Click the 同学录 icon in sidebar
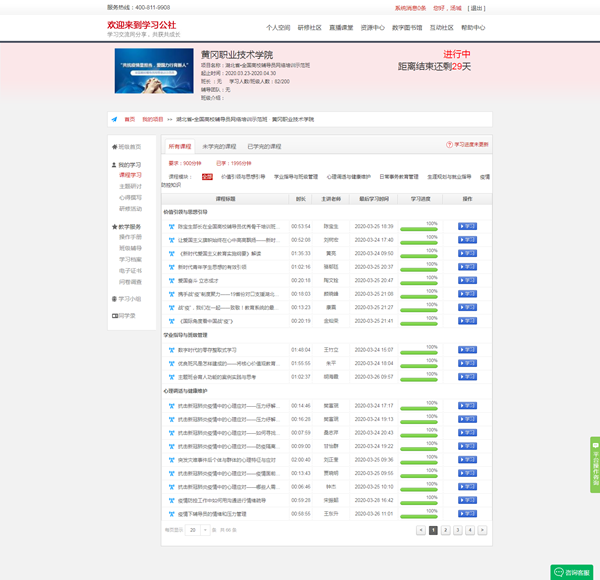Viewport: 600px width, 580px height. [113, 315]
